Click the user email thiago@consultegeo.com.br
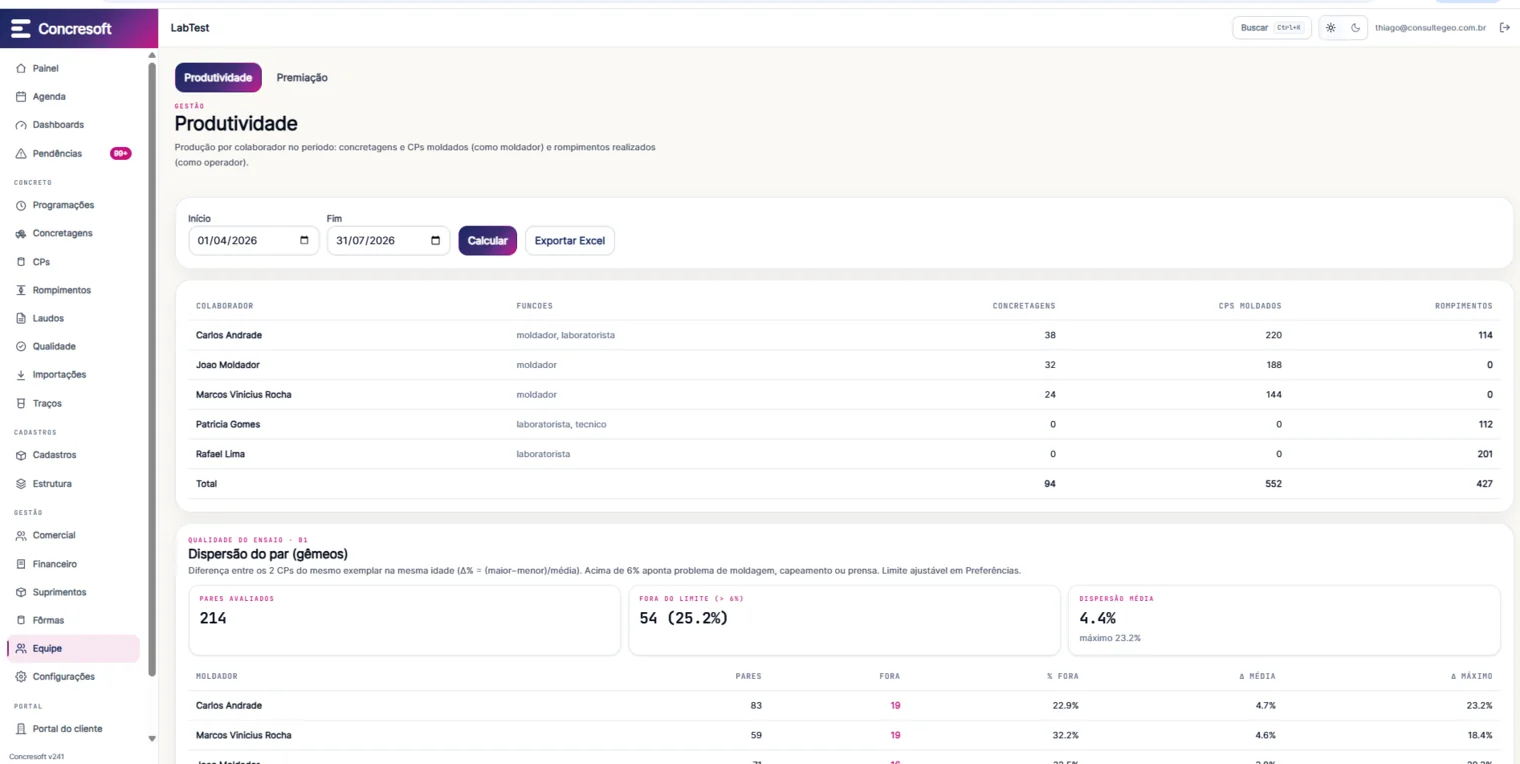Screen dimensions: 1520x764 coord(1430,28)
